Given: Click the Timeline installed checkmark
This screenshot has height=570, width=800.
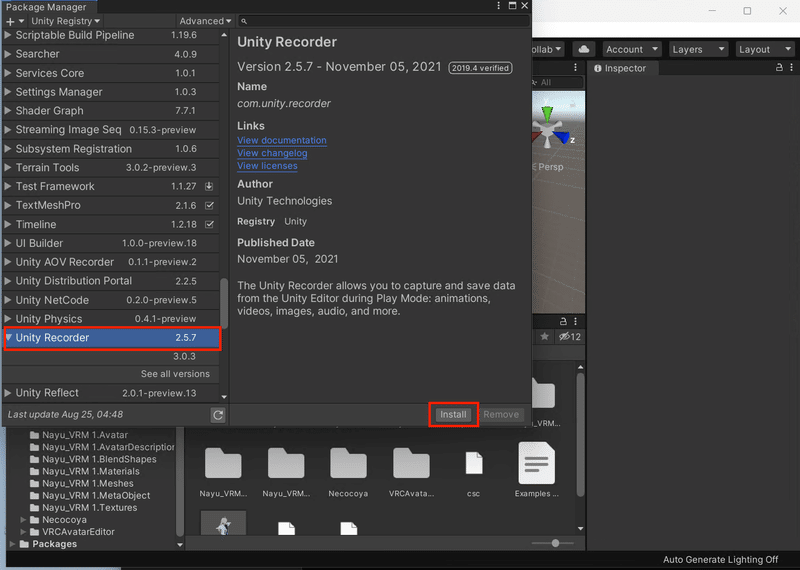Looking at the screenshot, I should click(209, 224).
